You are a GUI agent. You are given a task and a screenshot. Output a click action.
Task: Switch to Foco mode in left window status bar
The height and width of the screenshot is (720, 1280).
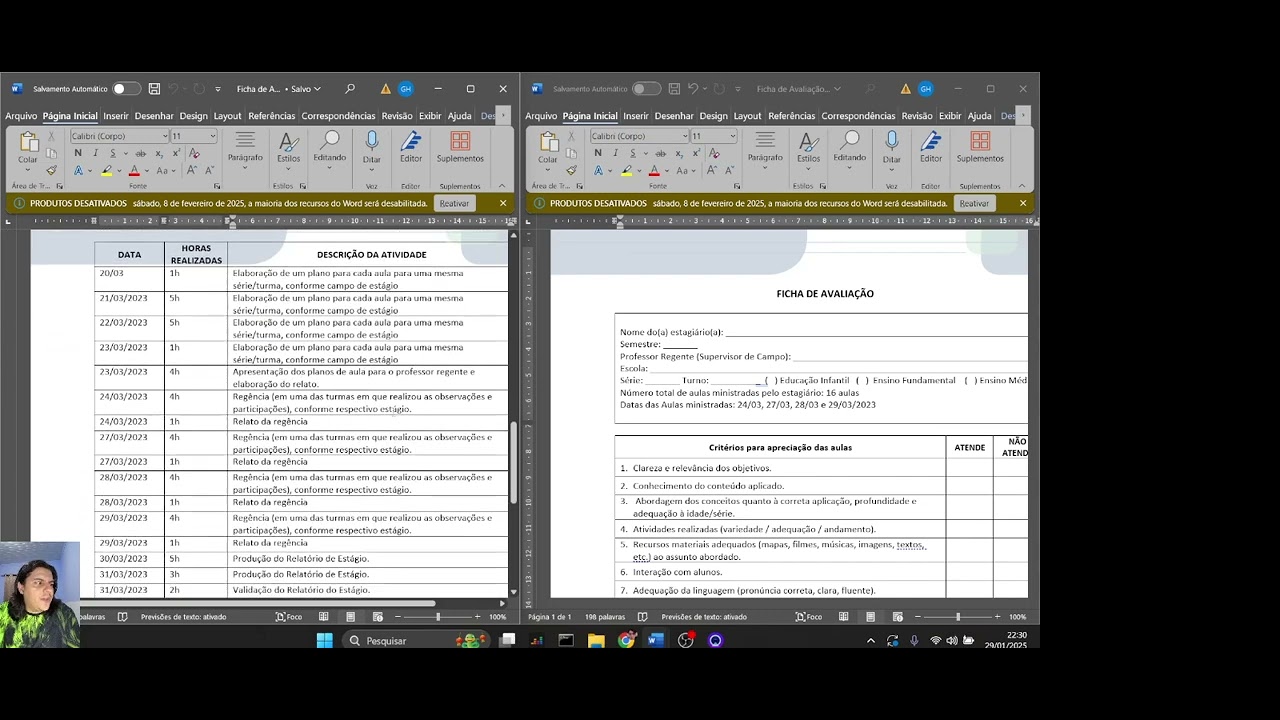pyautogui.click(x=289, y=617)
